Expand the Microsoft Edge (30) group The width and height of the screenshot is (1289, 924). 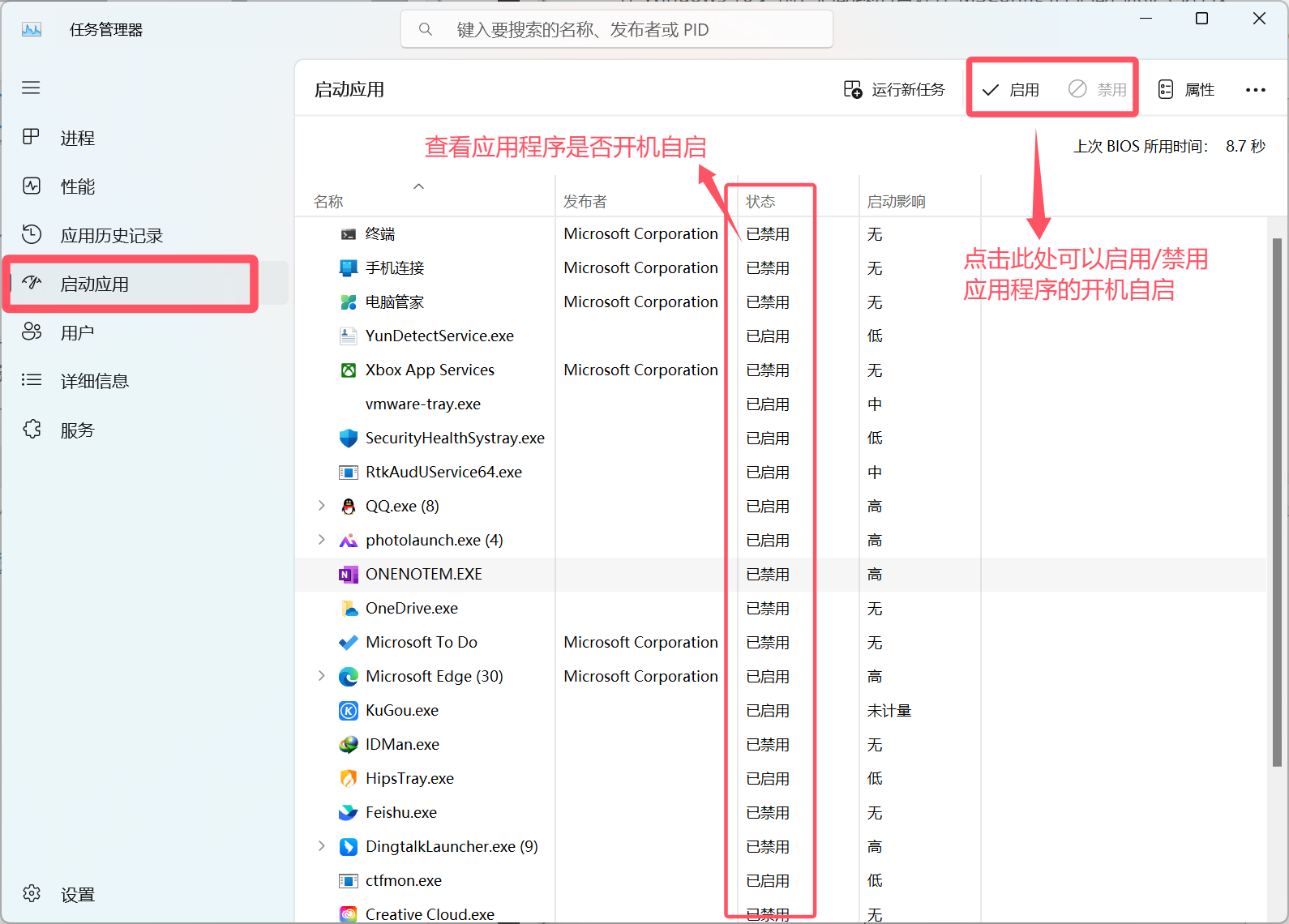(x=322, y=676)
